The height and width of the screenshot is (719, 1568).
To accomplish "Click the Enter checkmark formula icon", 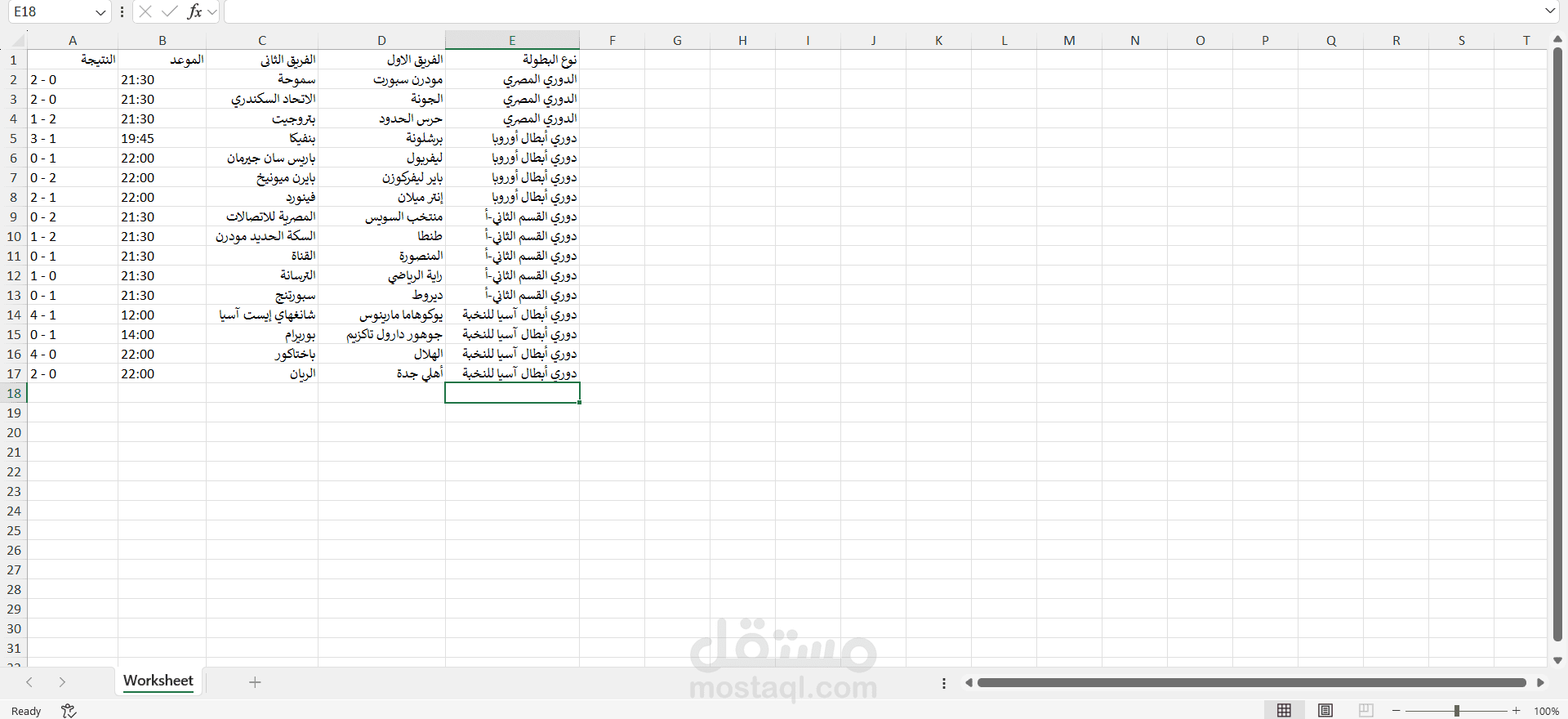I will [x=170, y=11].
